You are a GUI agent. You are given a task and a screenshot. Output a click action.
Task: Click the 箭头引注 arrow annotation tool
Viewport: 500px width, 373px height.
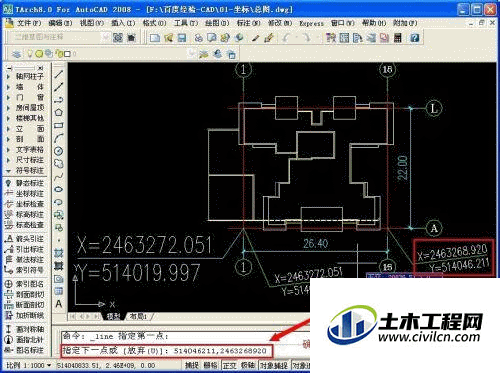[x=24, y=239]
